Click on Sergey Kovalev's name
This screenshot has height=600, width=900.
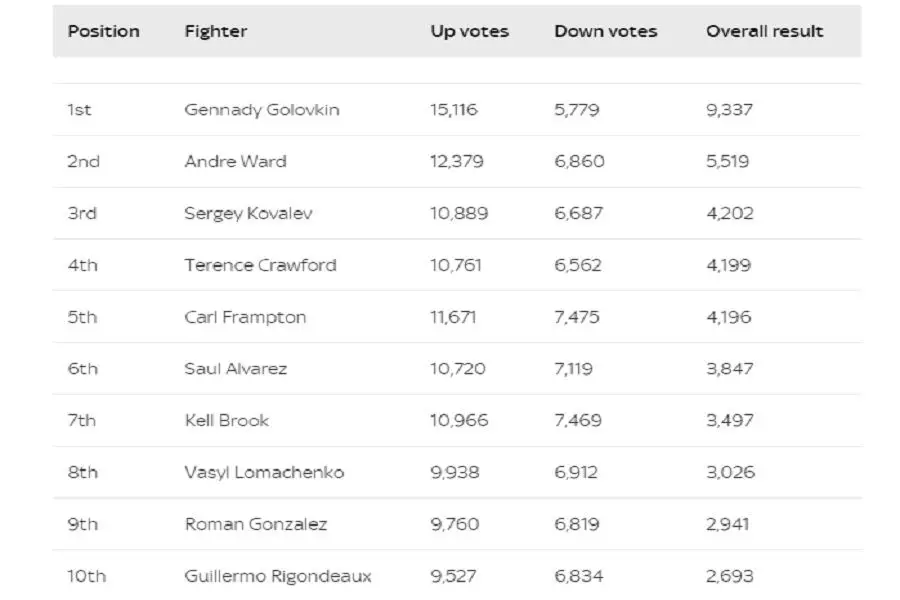point(248,214)
